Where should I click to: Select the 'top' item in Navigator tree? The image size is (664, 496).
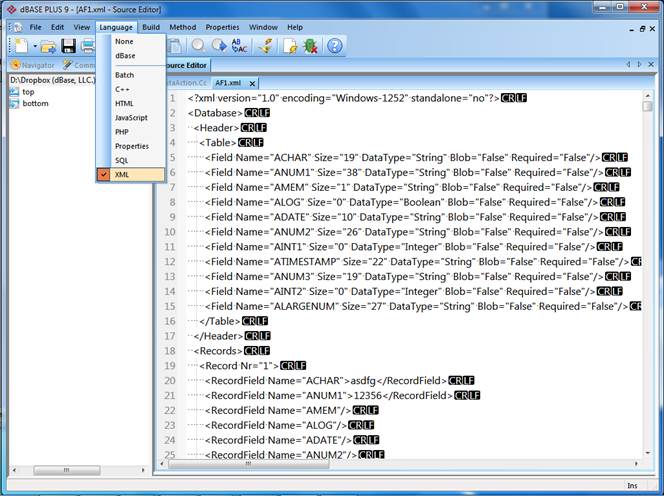click(x=28, y=91)
